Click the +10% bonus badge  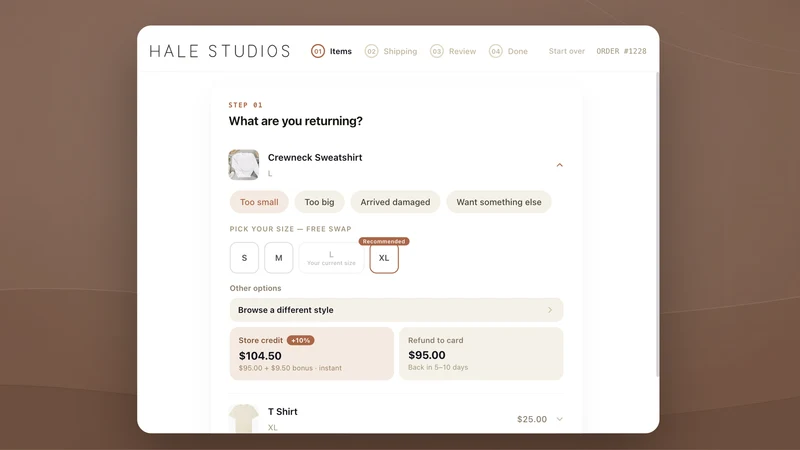(301, 340)
